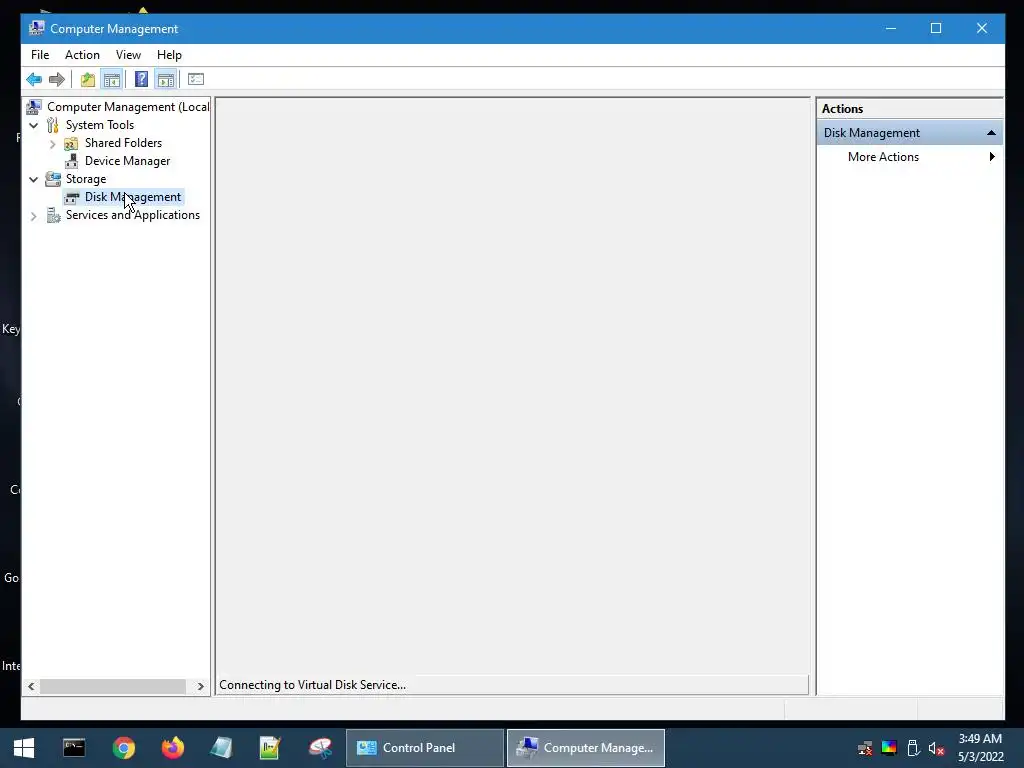This screenshot has height=768, width=1024.
Task: Open the Help menu
Action: (169, 55)
